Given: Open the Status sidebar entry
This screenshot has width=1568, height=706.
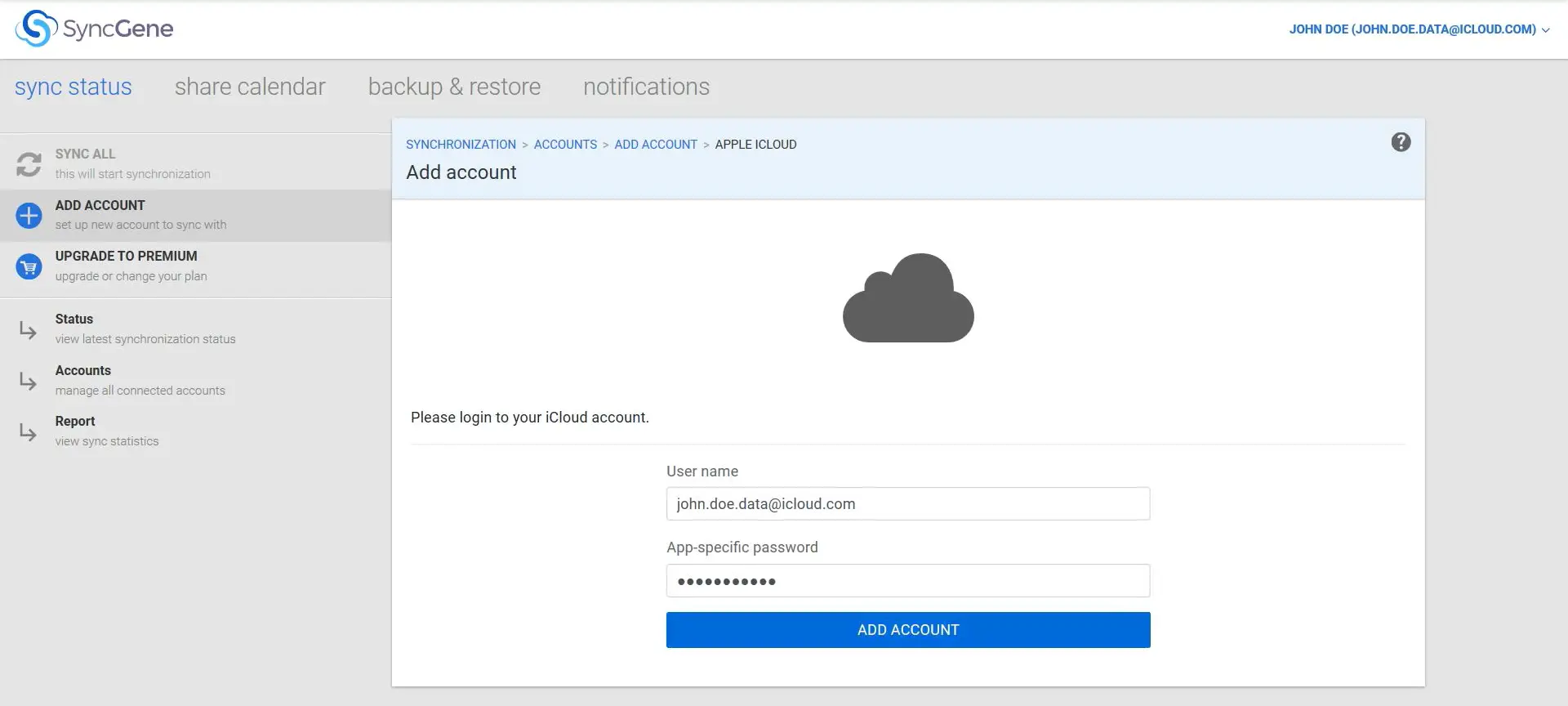Looking at the screenshot, I should pos(195,329).
